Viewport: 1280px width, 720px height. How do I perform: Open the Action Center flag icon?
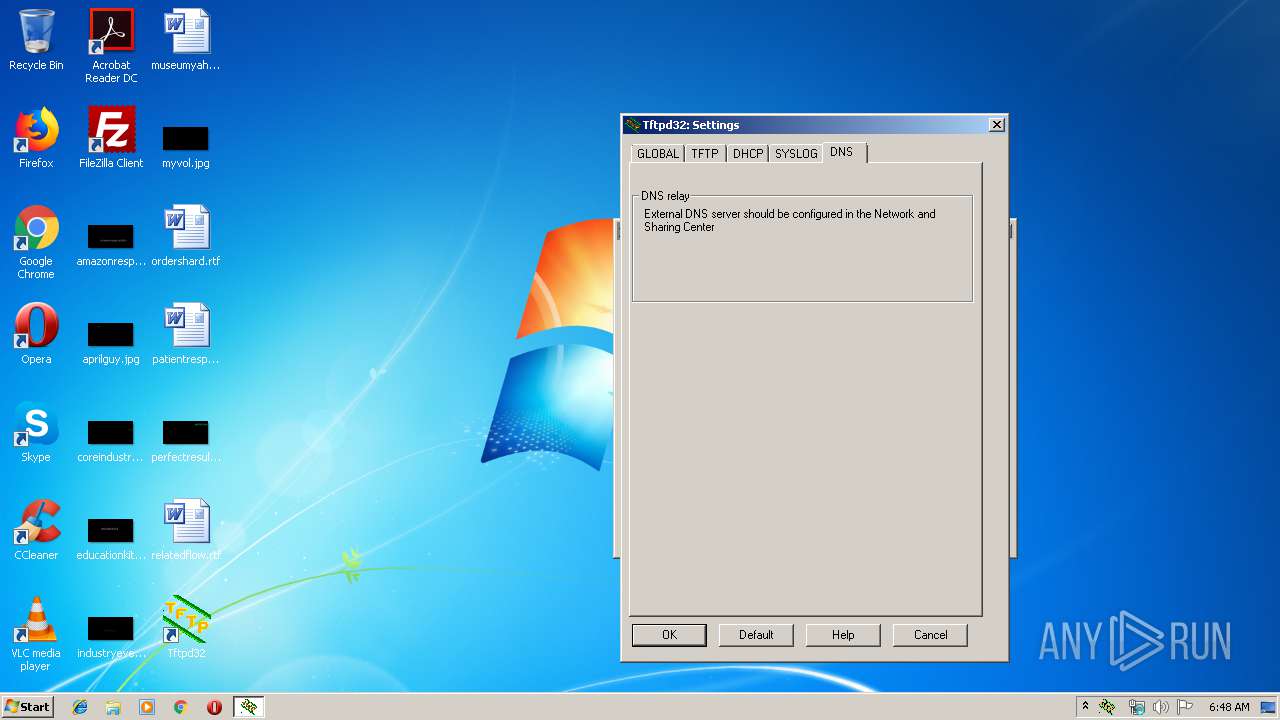pyautogui.click(x=1185, y=707)
